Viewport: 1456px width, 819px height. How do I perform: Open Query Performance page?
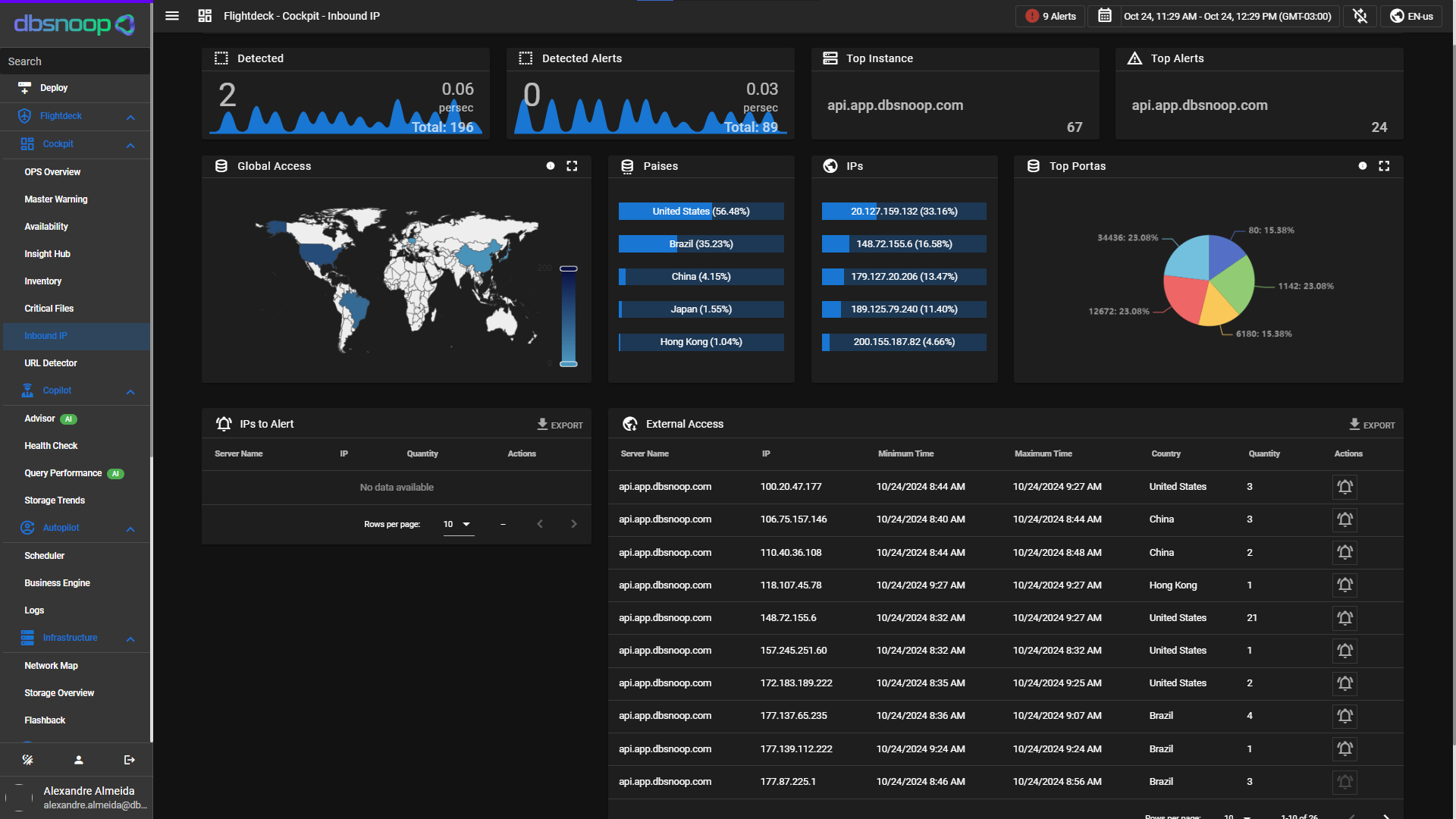(x=75, y=473)
